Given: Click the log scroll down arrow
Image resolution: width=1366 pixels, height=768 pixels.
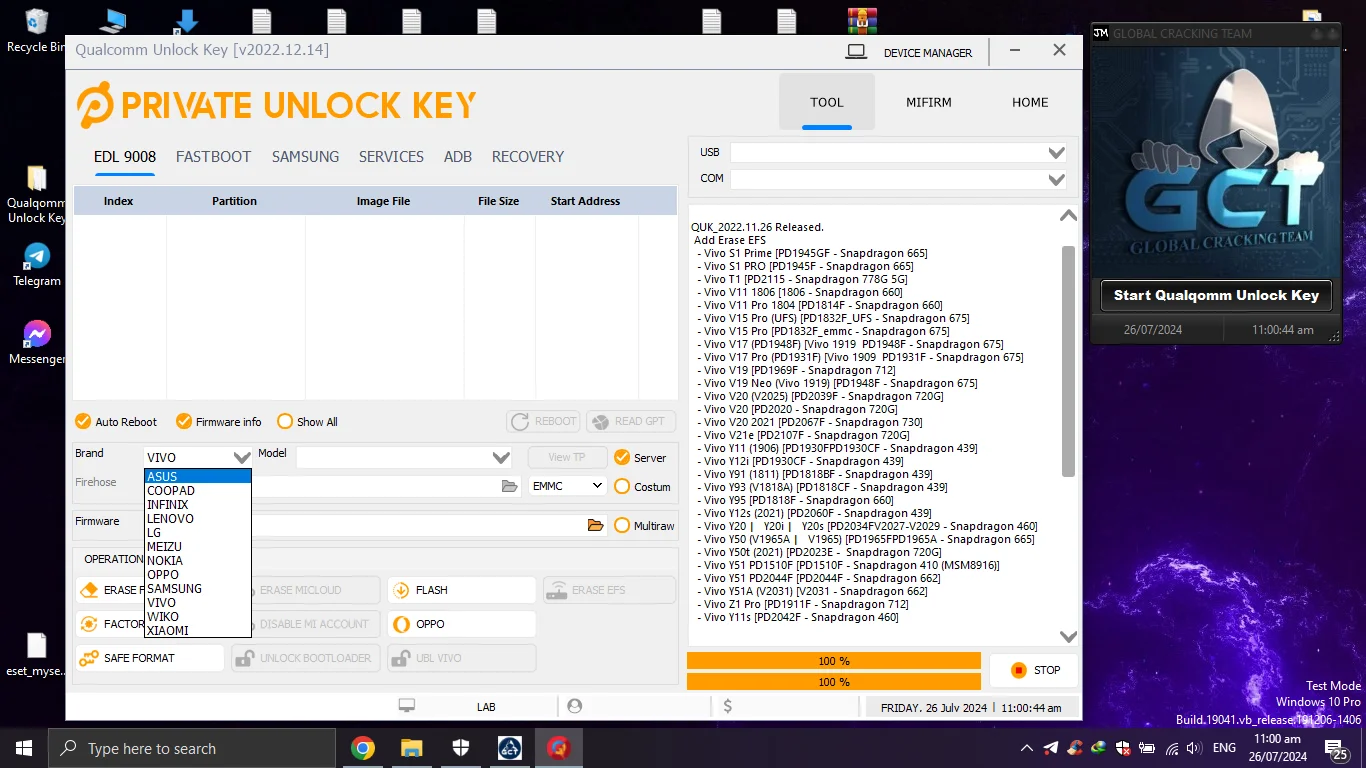Looking at the screenshot, I should (x=1068, y=637).
